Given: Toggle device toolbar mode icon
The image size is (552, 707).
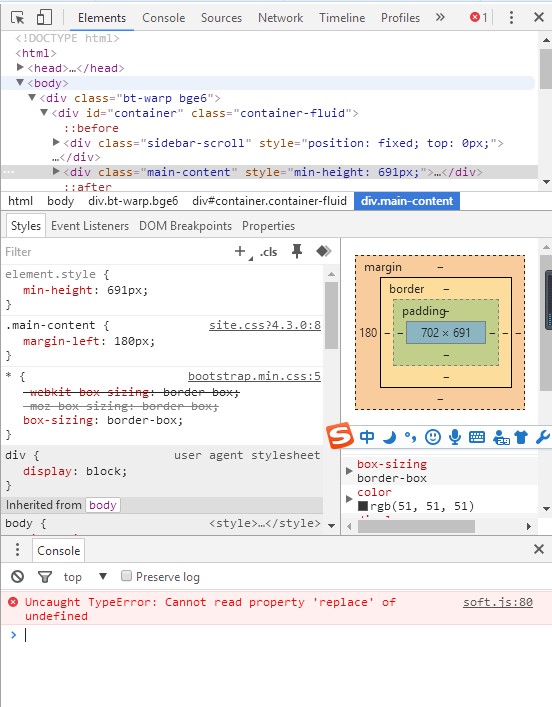Looking at the screenshot, I should coord(44,18).
